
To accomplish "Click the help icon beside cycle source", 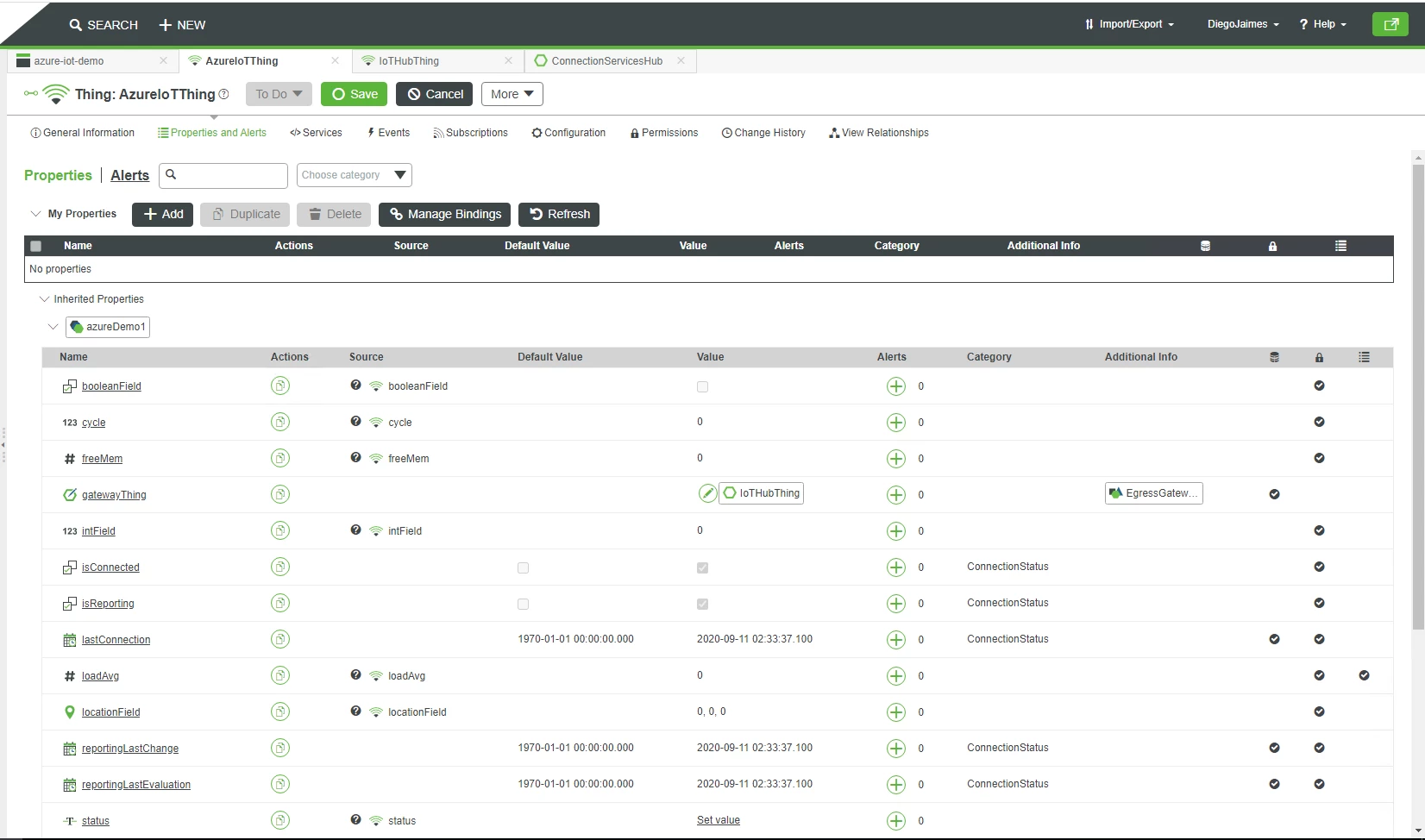I will point(355,421).
